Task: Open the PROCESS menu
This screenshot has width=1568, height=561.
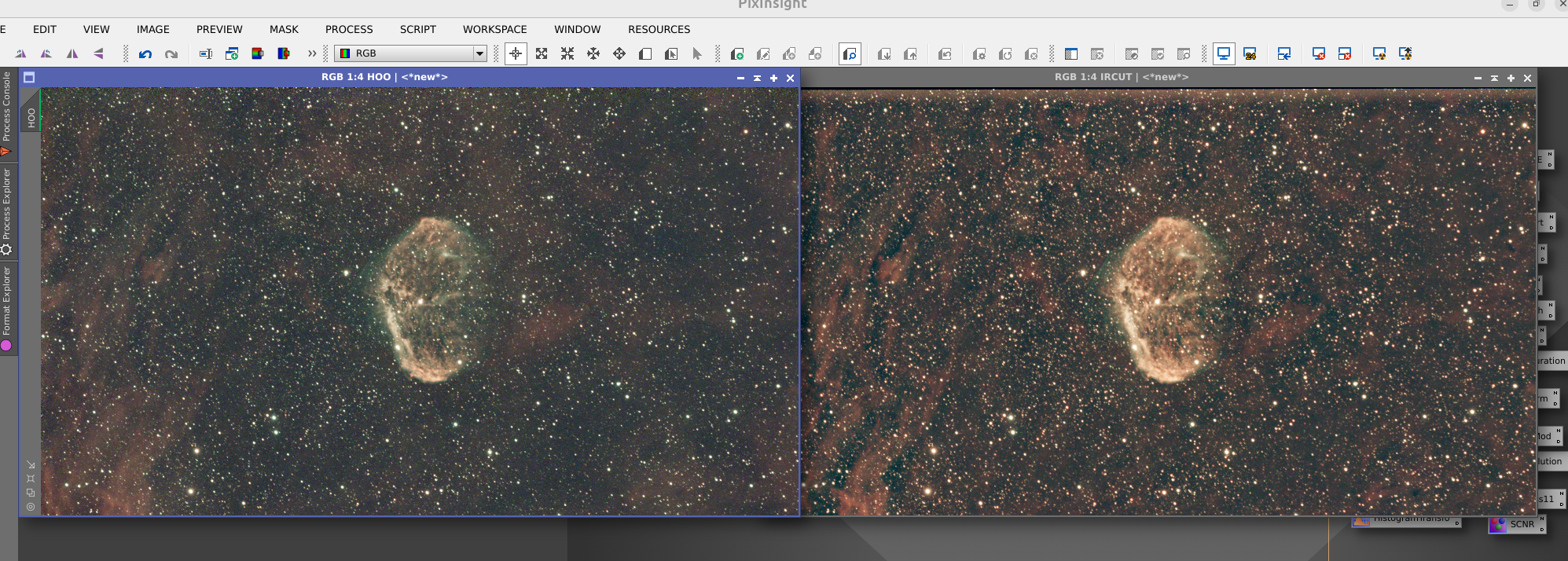Action: (x=349, y=29)
